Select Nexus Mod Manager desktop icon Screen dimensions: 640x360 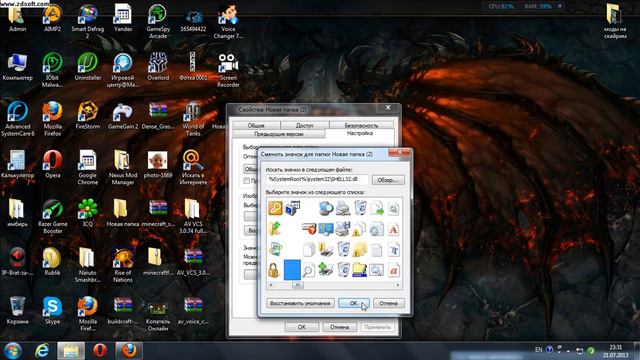pyautogui.click(x=122, y=167)
